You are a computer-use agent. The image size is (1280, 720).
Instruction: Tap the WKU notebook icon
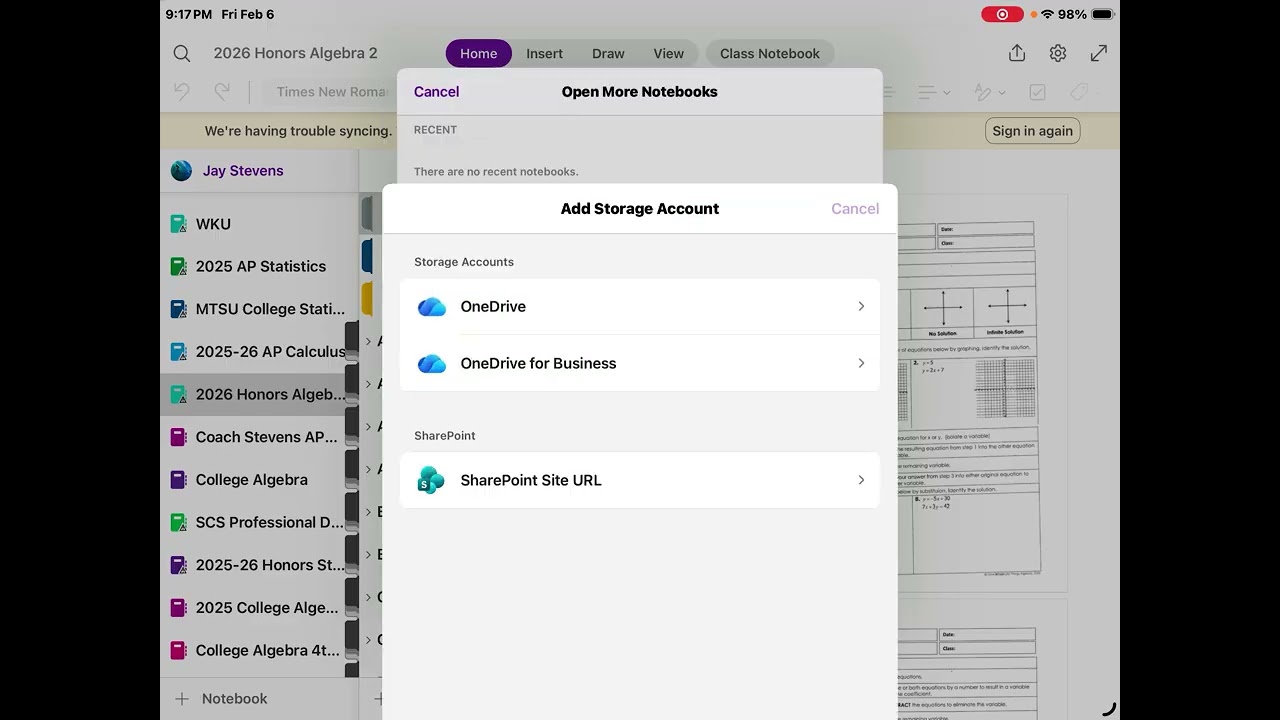tap(179, 224)
